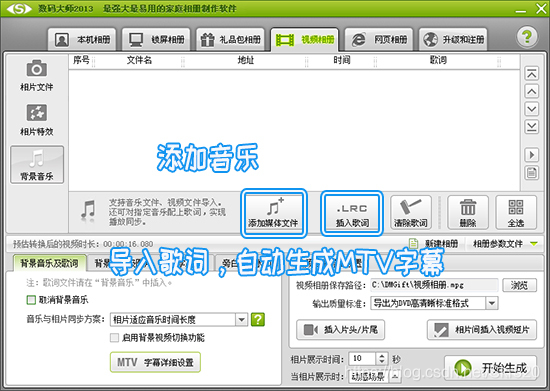Switch to 锁屏相册 tab
Image resolution: width=550 pixels, height=391 pixels.
[x=156, y=39]
